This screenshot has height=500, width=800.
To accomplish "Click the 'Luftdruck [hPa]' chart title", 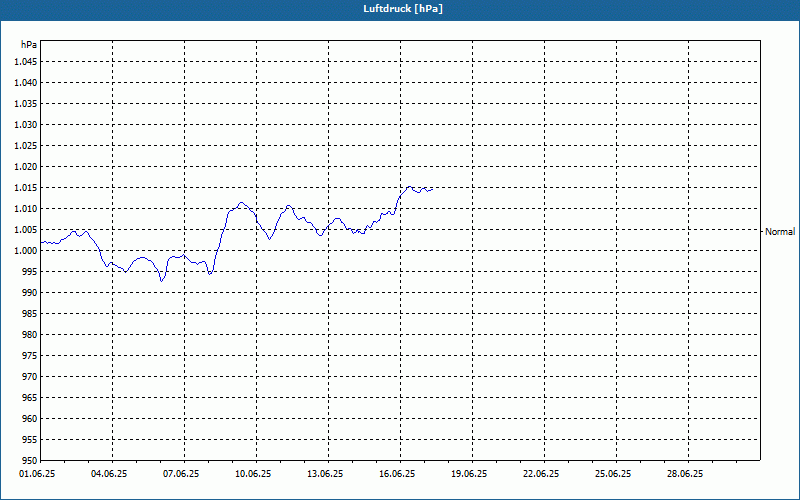I will pos(403,9).
